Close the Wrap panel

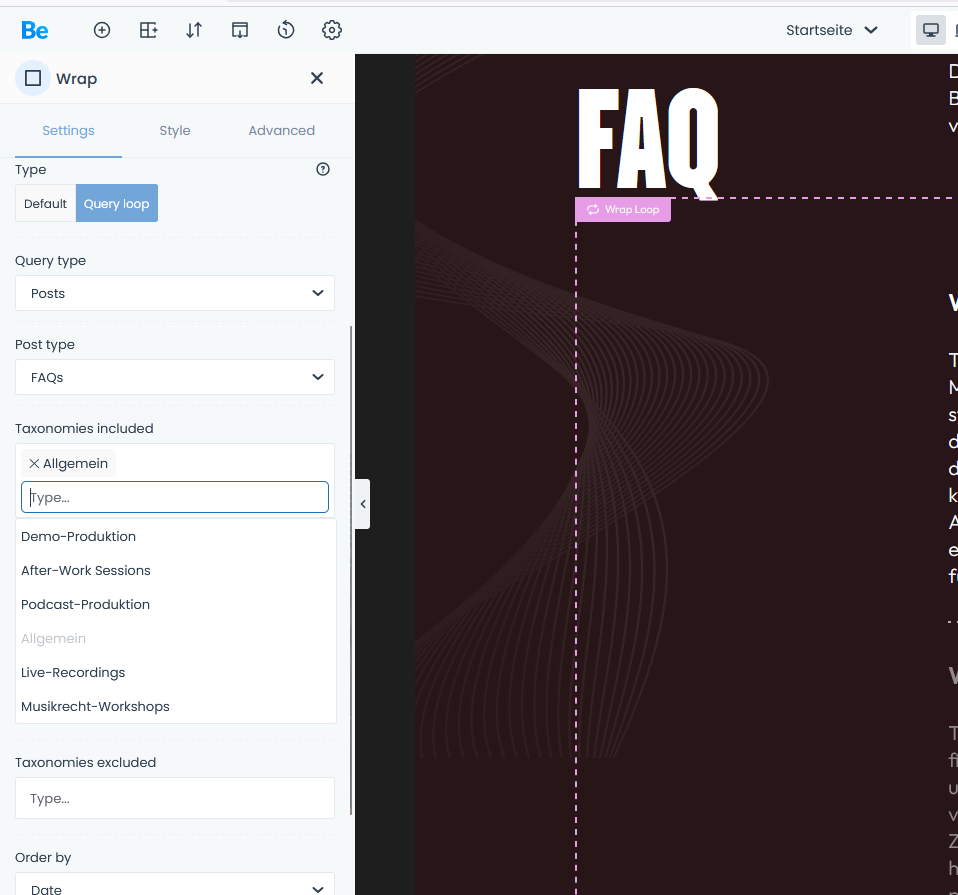317,78
